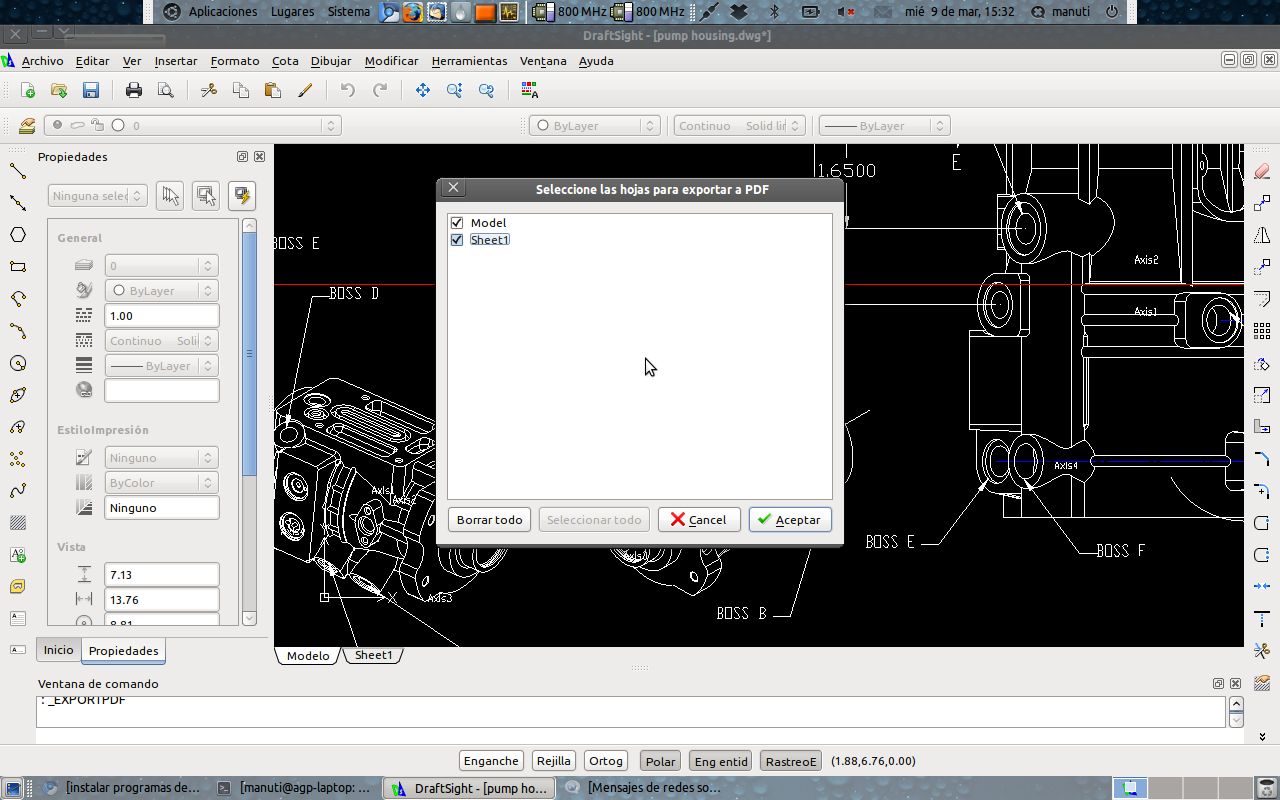Screen dimensions: 1280x800
Task: Click the Cancel button in dialog
Action: (699, 520)
